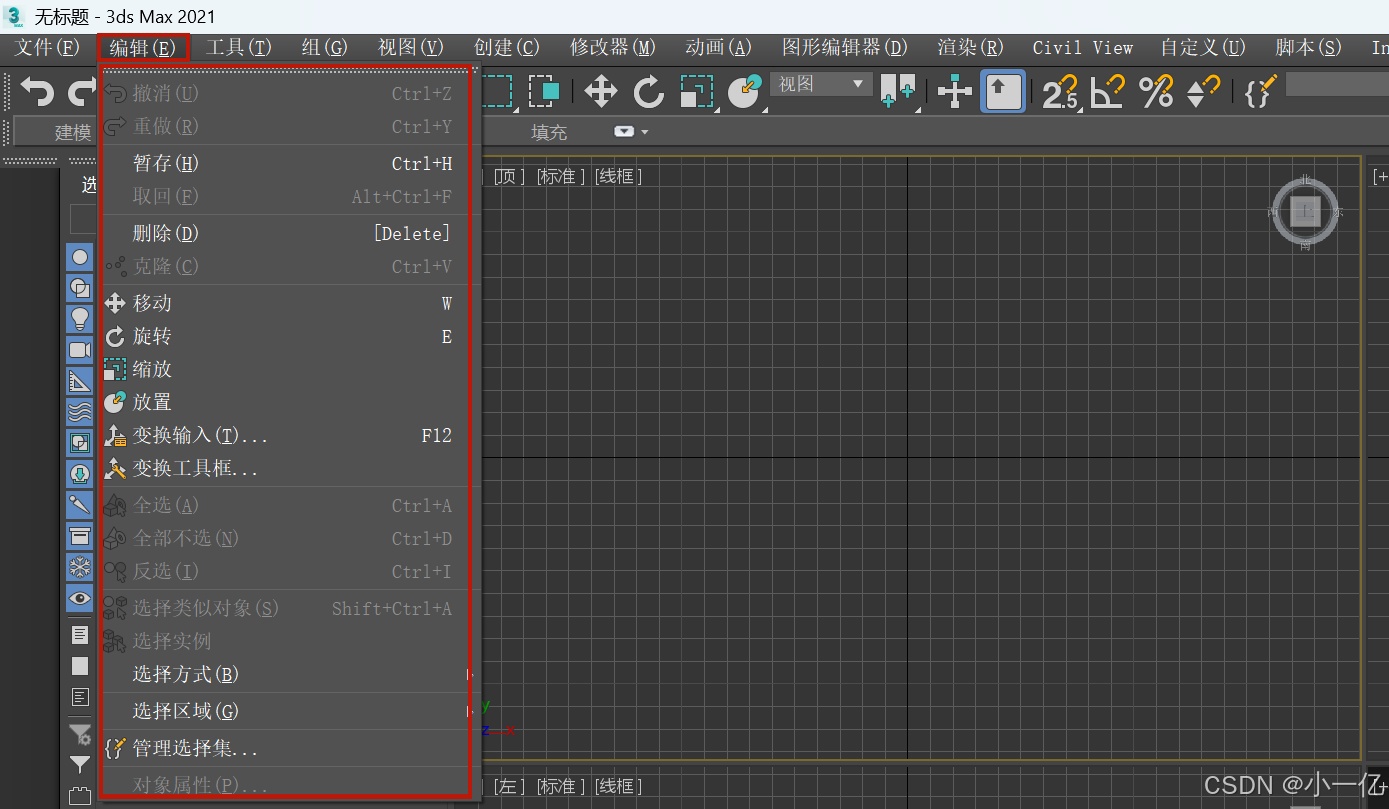Click the top viewport [线框] label

[x=619, y=176]
